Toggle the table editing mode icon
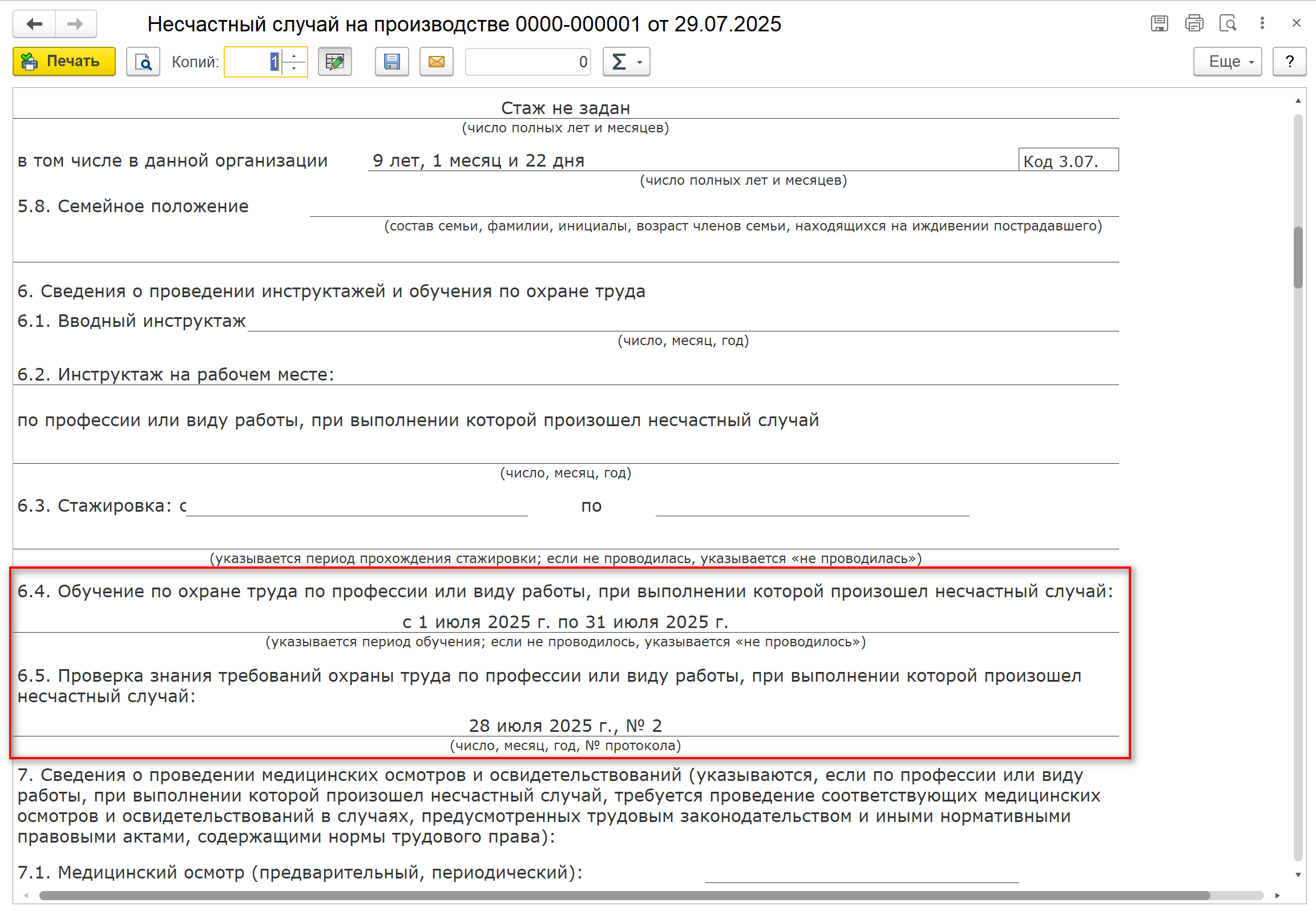This screenshot has height=915, width=1316. coord(335,61)
